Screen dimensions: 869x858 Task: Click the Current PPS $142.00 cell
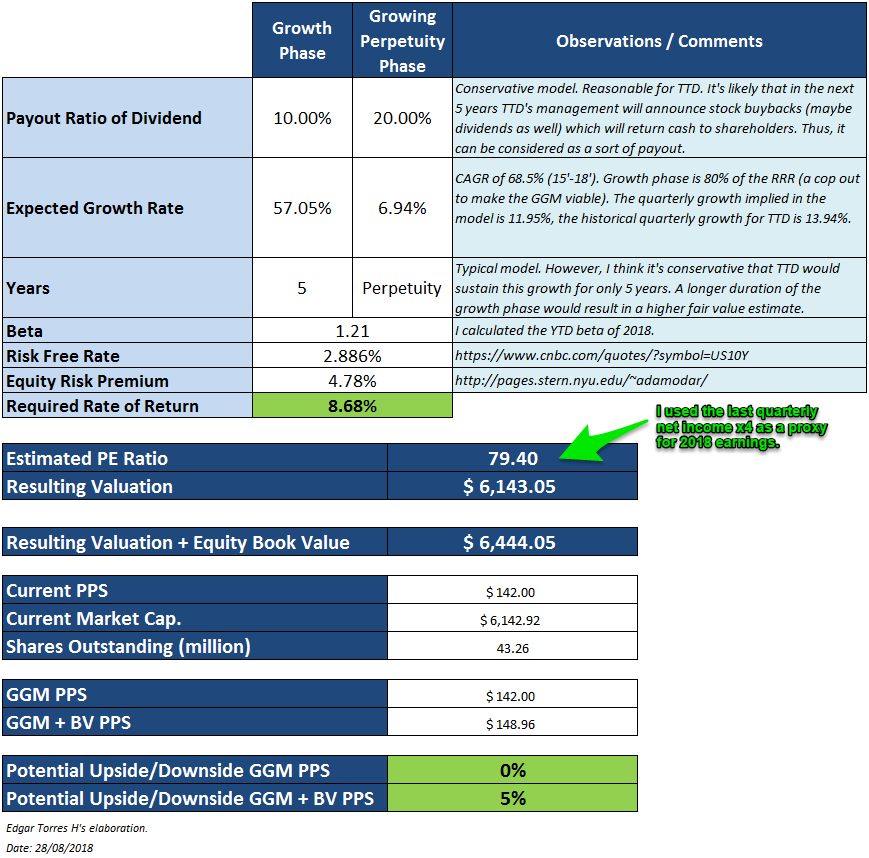click(x=512, y=589)
